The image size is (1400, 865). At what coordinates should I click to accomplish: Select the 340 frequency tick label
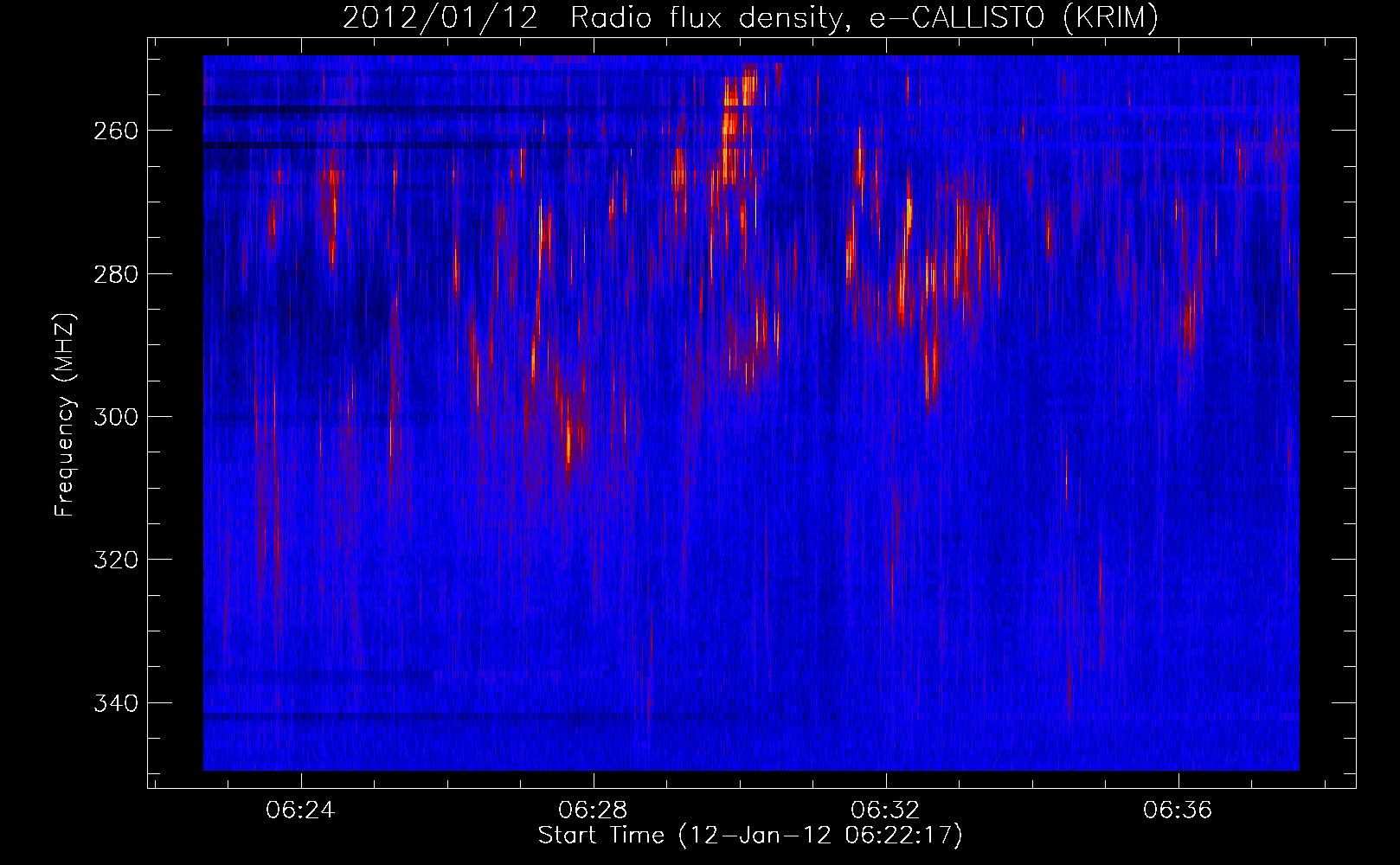pyautogui.click(x=116, y=703)
